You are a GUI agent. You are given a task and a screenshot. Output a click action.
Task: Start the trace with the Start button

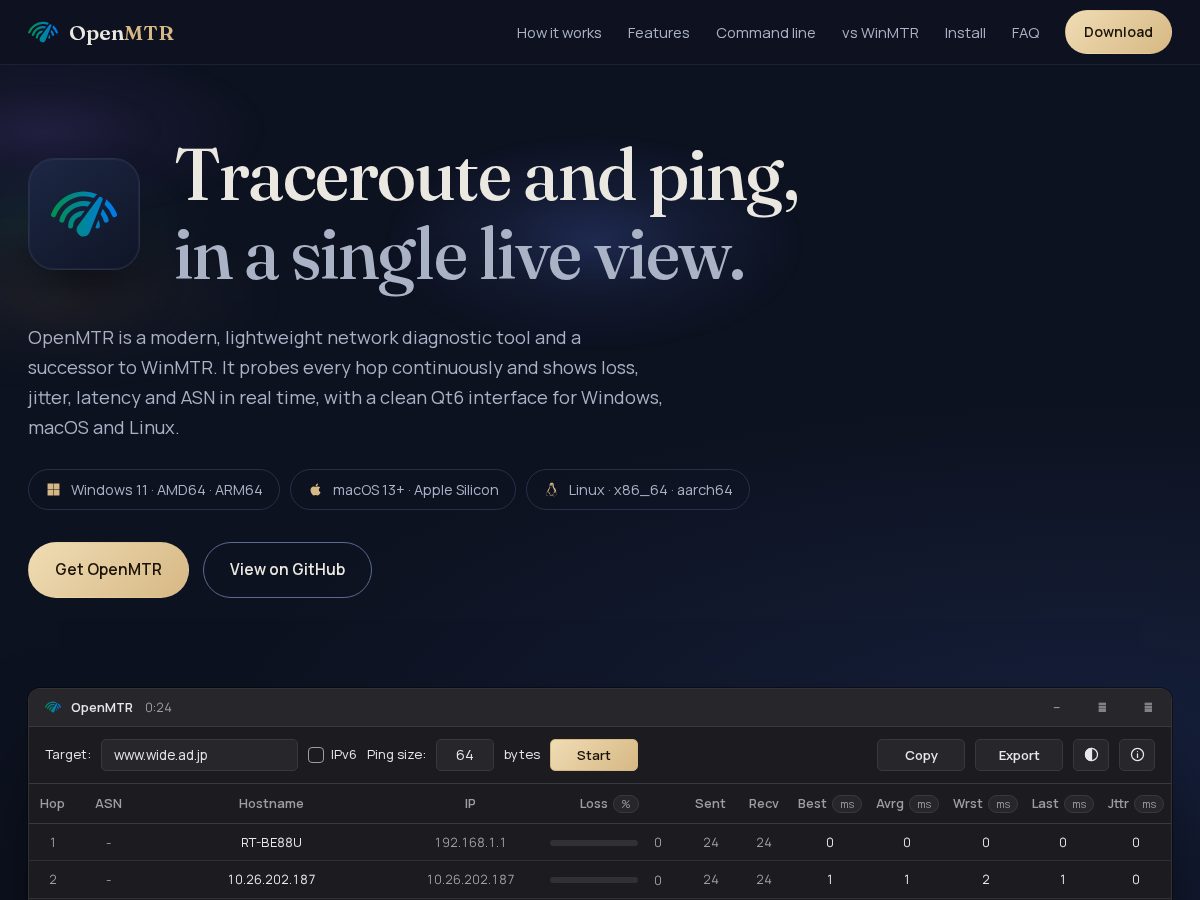(x=594, y=755)
